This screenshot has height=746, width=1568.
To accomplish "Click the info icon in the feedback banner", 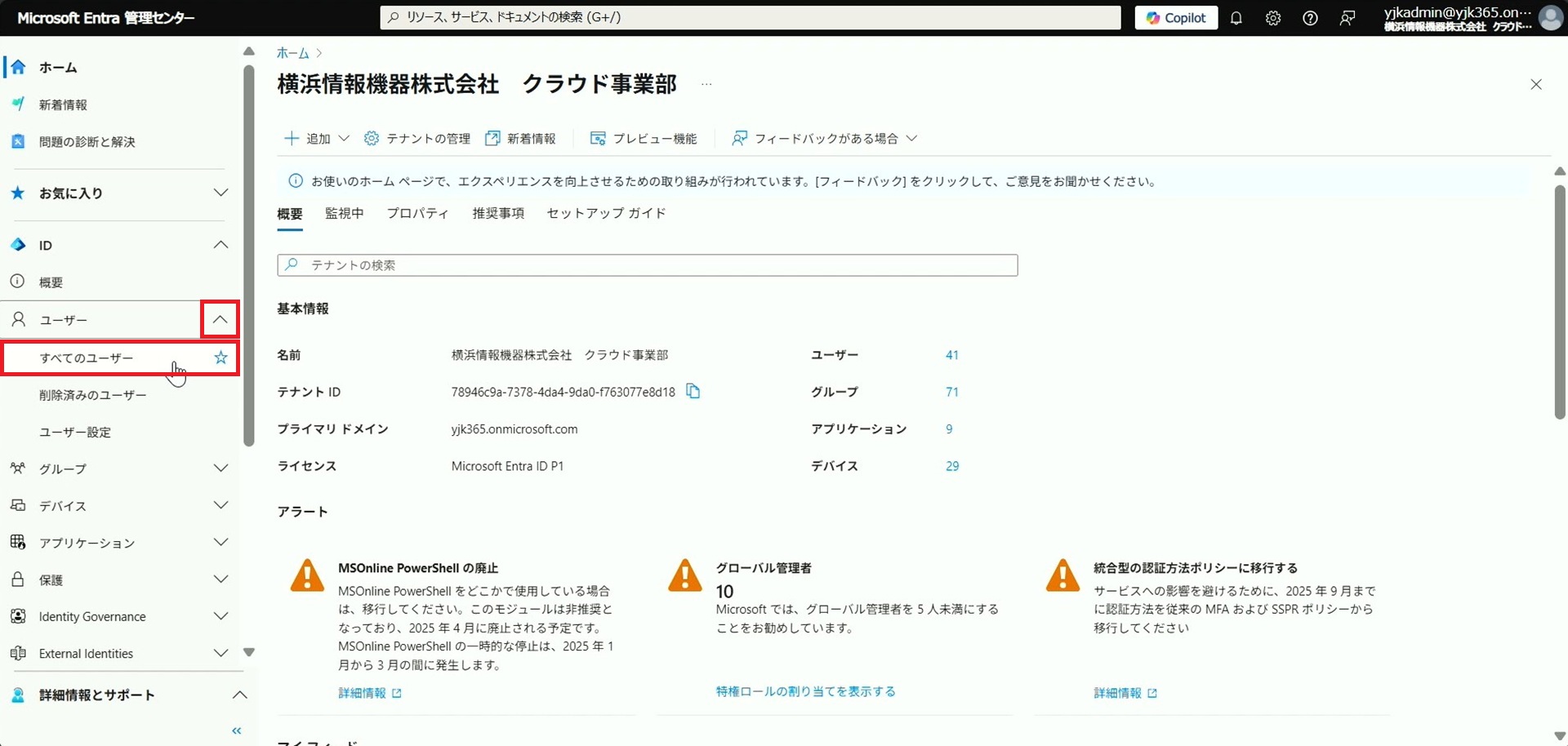I will point(296,181).
